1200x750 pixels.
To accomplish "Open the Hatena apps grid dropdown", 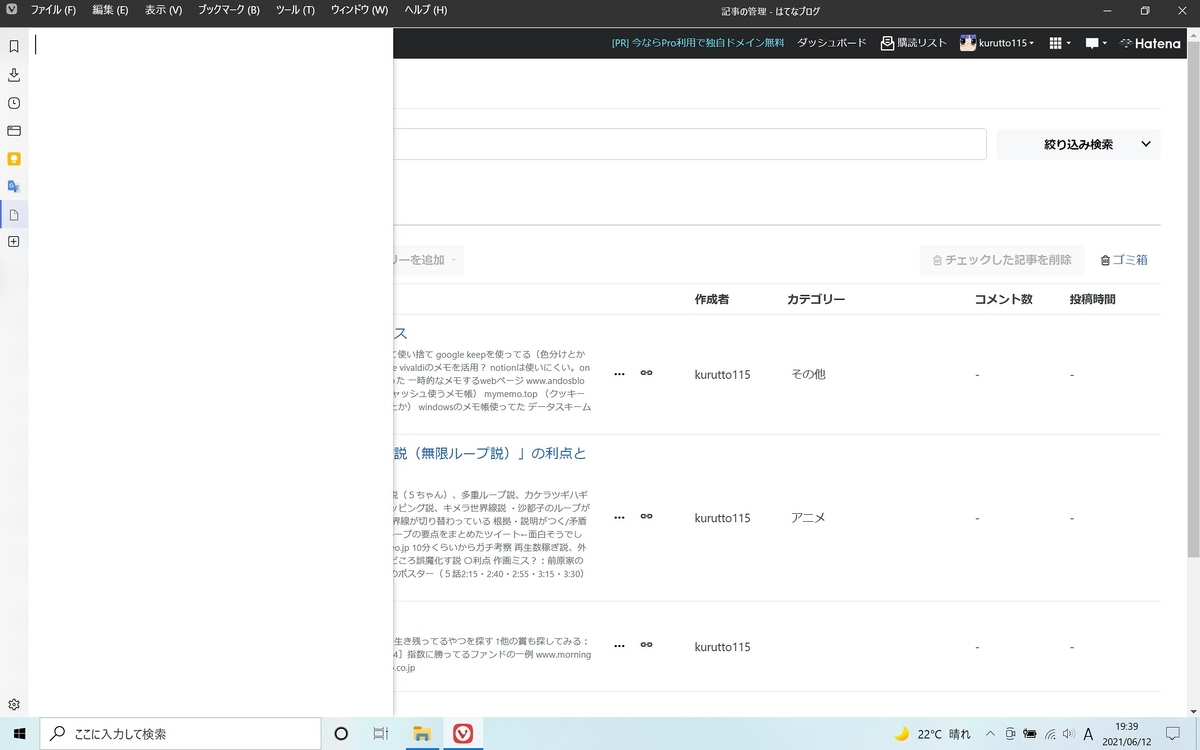I will tap(1057, 43).
